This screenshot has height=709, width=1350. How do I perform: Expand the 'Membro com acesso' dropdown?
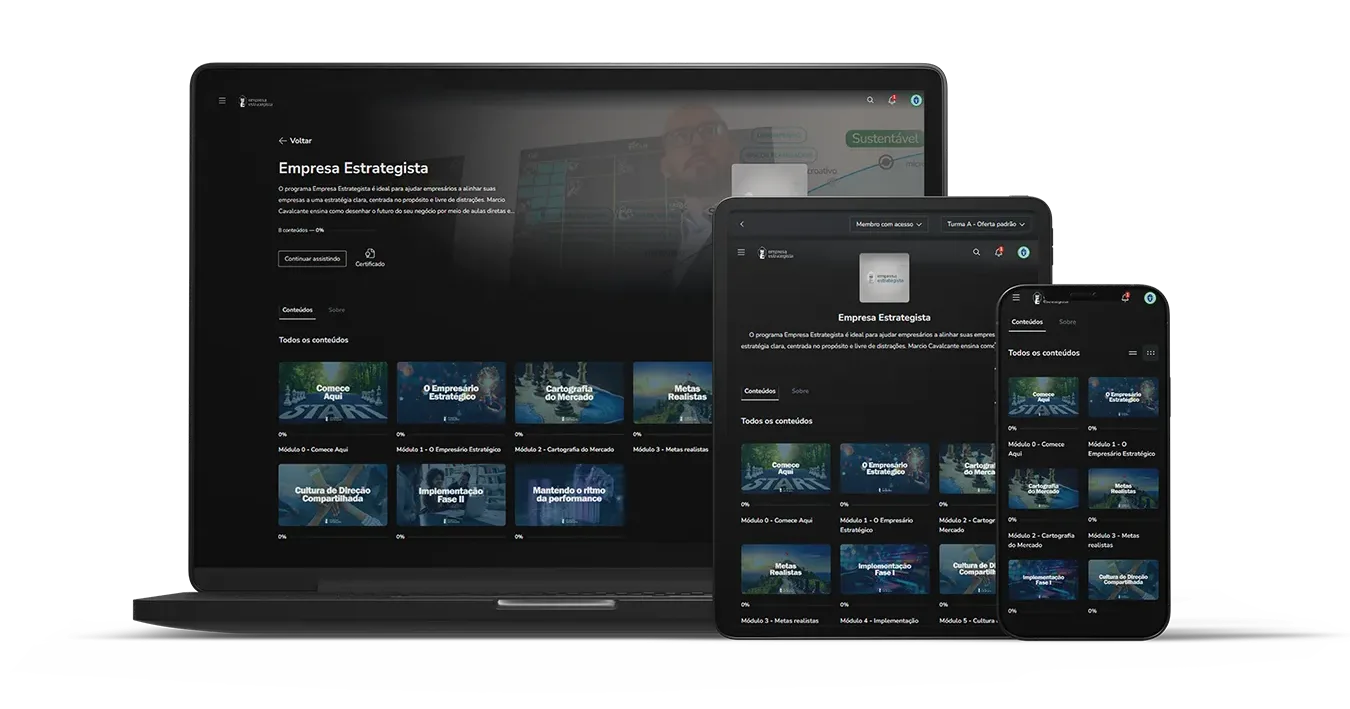coord(889,224)
